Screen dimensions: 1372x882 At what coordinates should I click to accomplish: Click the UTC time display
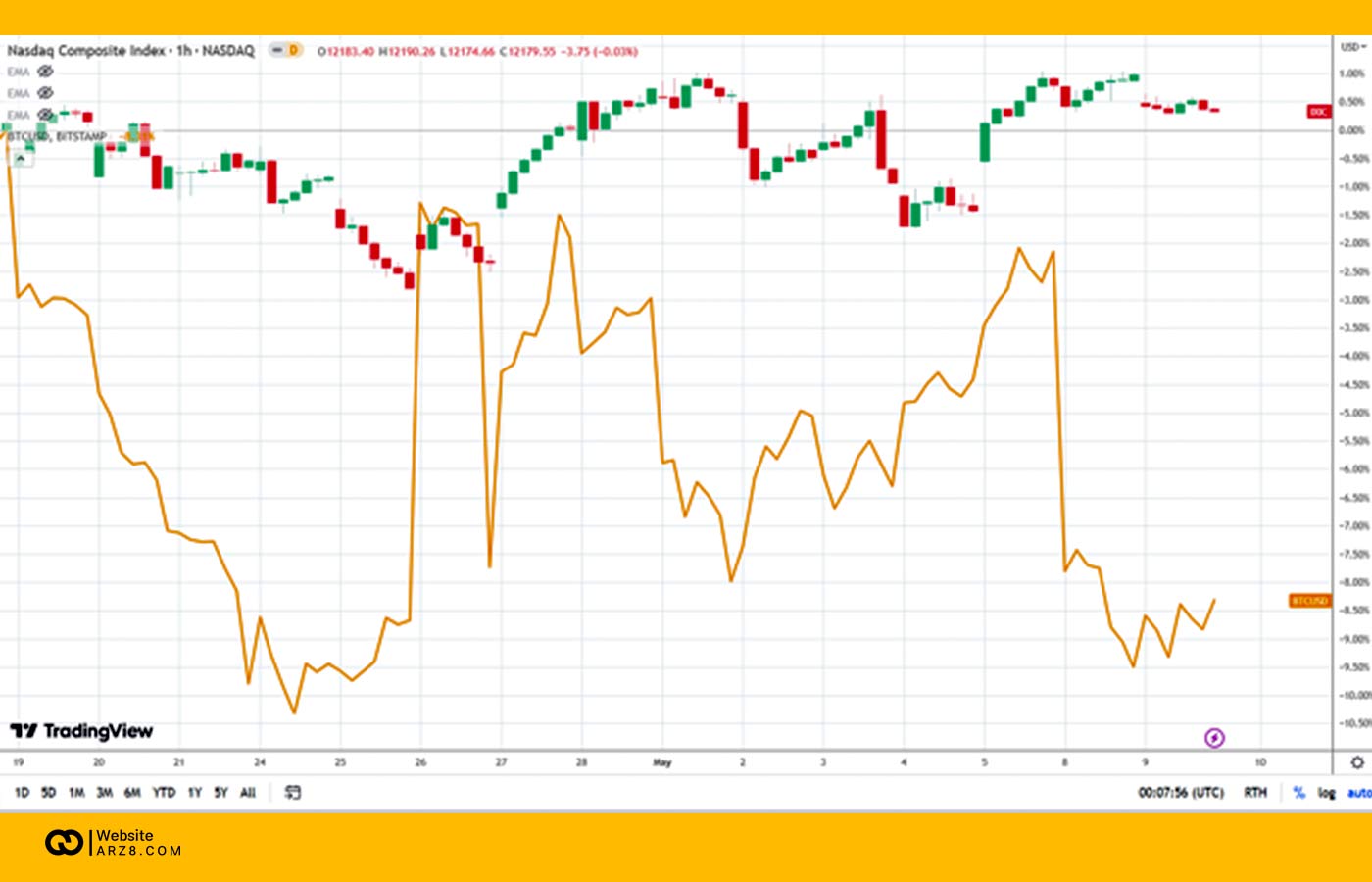tap(1180, 792)
